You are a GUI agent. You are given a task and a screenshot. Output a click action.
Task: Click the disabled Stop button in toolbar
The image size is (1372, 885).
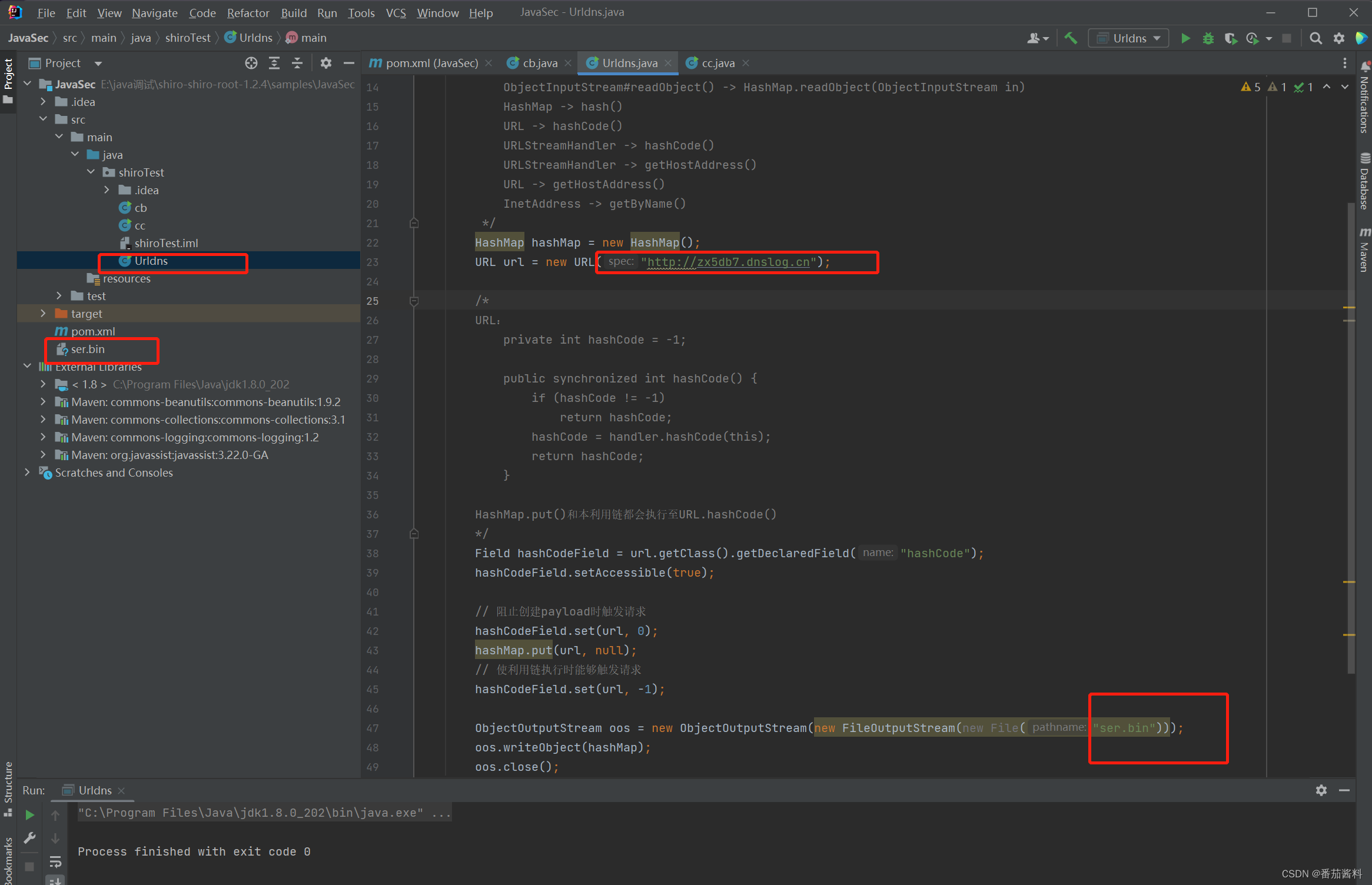tap(1287, 38)
